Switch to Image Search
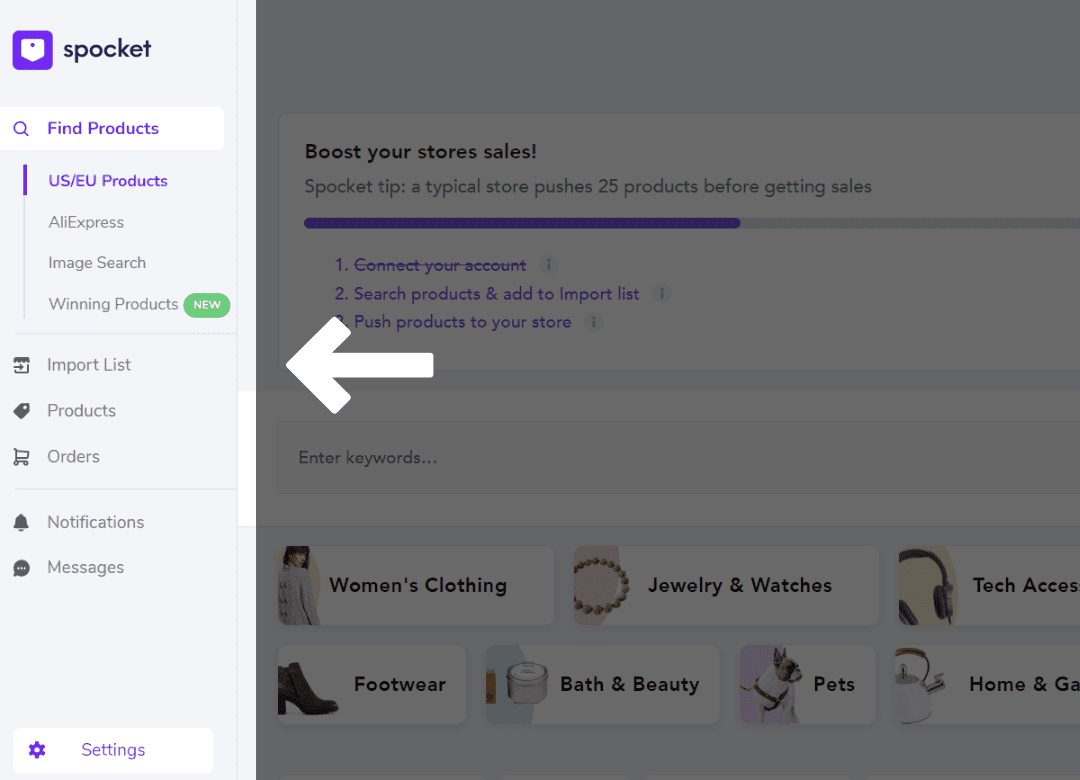This screenshot has width=1080, height=780. 97,262
